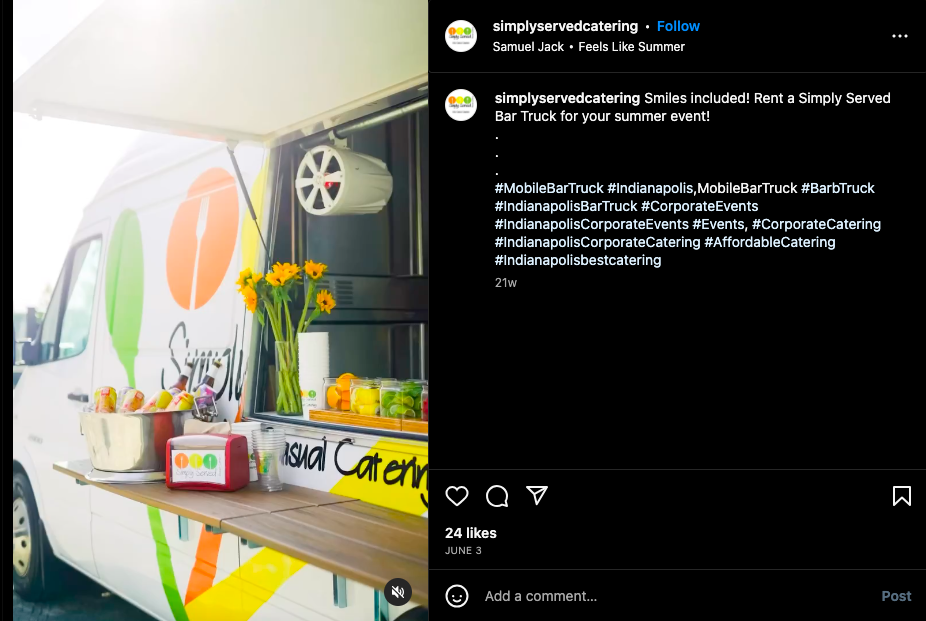Open the emoji picker smiley icon

(x=457, y=596)
